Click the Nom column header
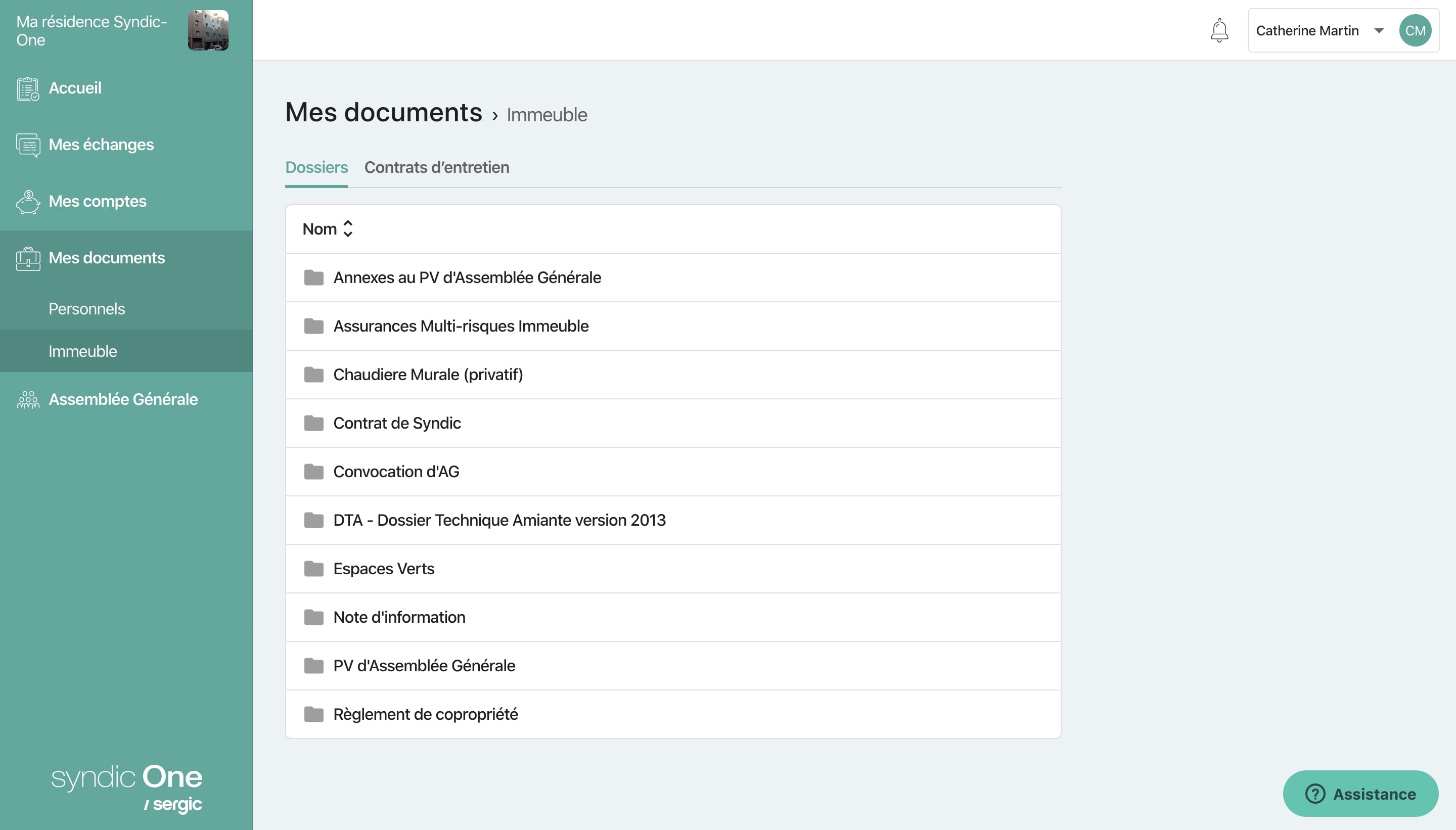Viewport: 1456px width, 830px height. pyautogui.click(x=319, y=229)
